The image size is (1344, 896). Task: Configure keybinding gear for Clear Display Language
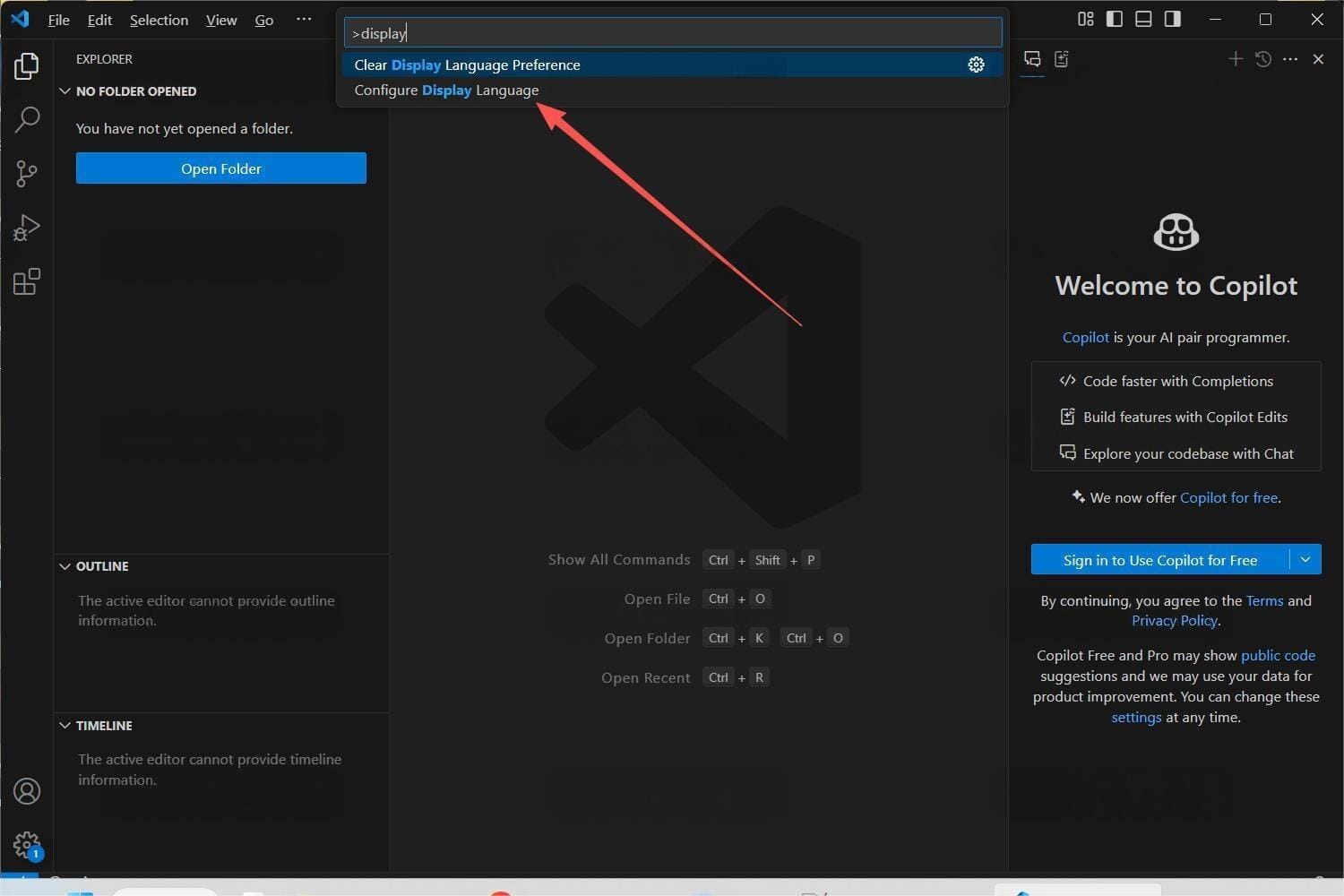[x=976, y=65]
